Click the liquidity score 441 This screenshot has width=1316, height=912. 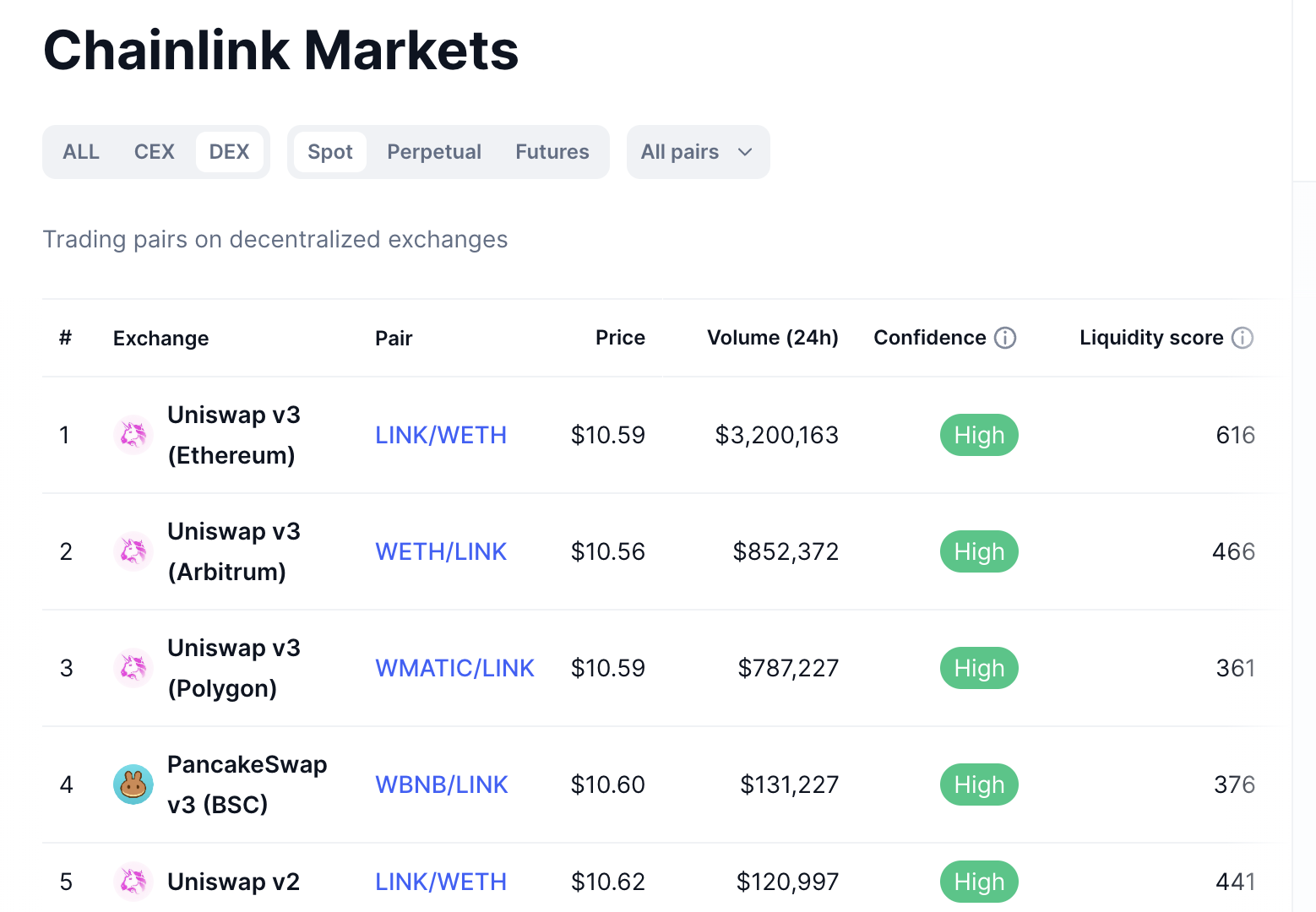pos(1235,882)
